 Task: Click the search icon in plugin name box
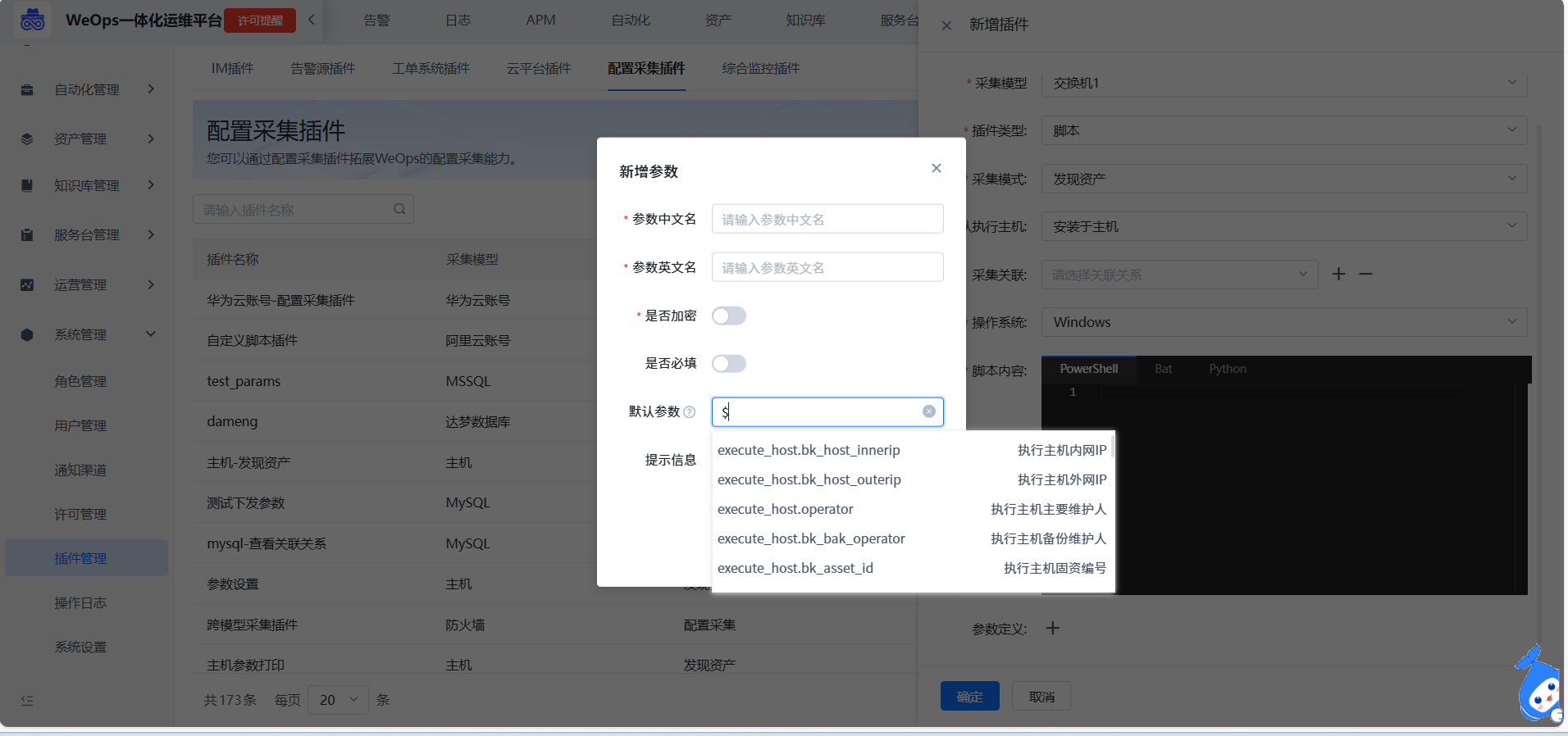coord(399,209)
